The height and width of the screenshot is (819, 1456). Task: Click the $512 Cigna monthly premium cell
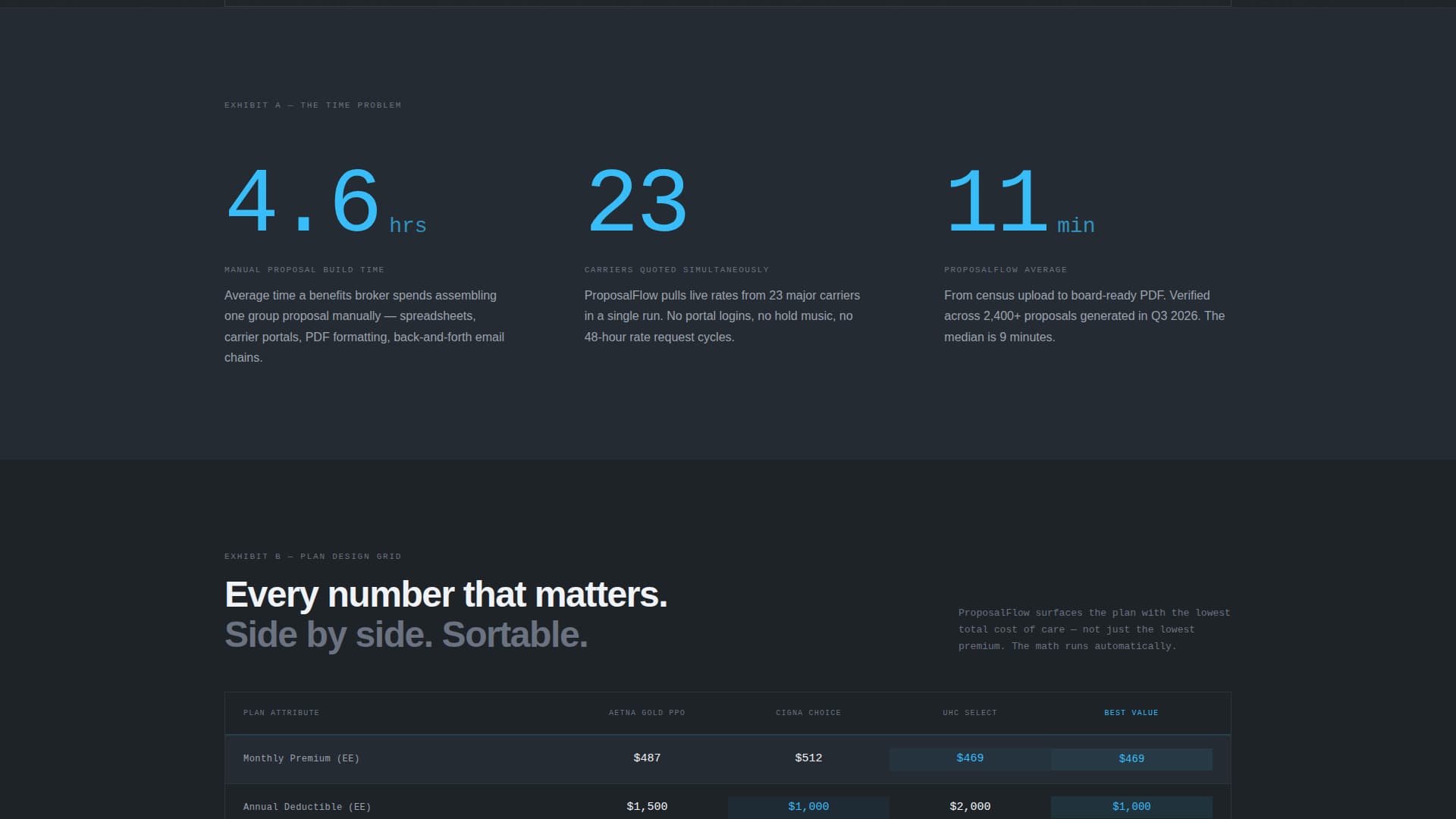tap(808, 758)
